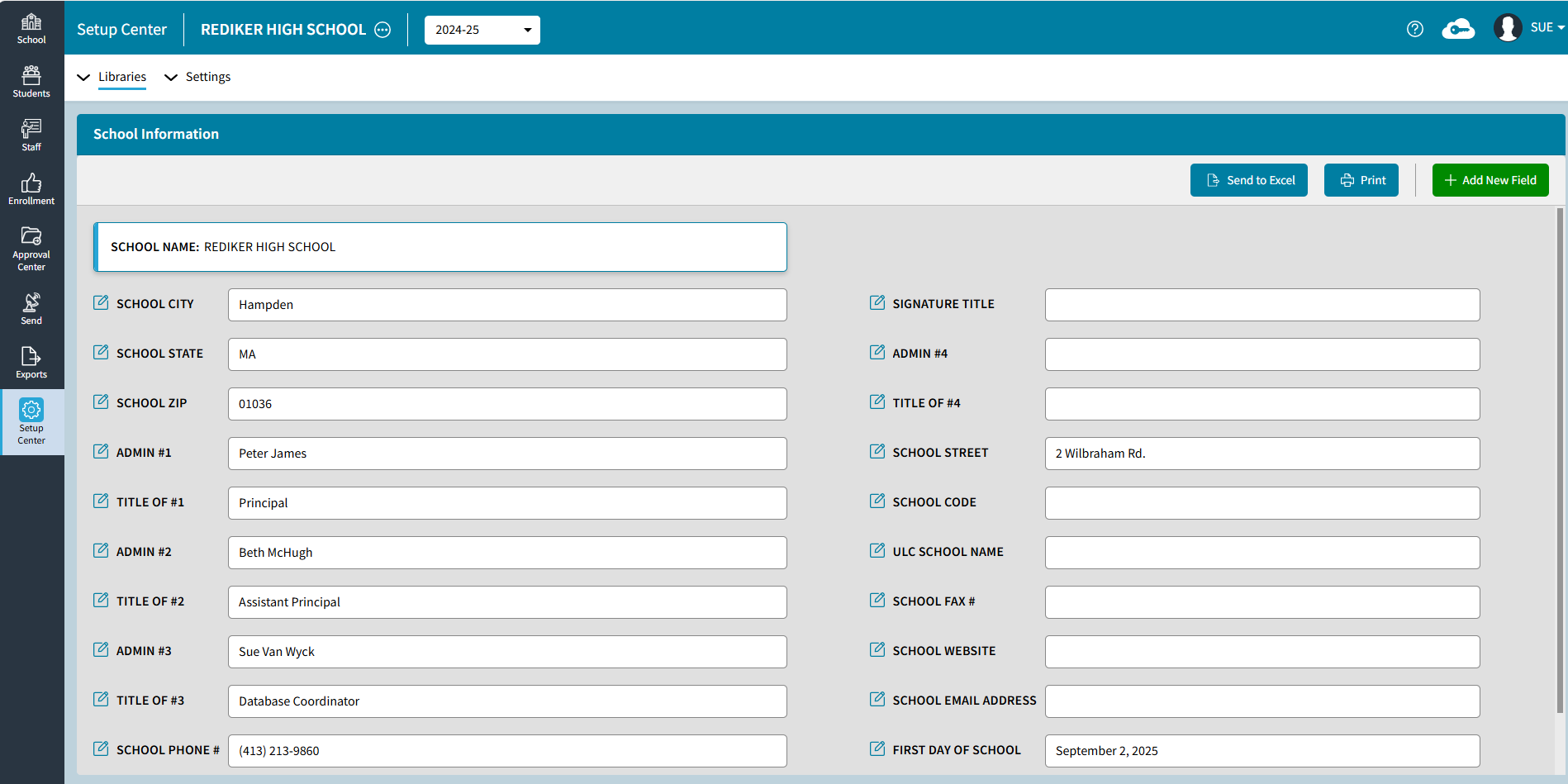
Task: Edit the ADMIN #1 field label
Action: (101, 451)
